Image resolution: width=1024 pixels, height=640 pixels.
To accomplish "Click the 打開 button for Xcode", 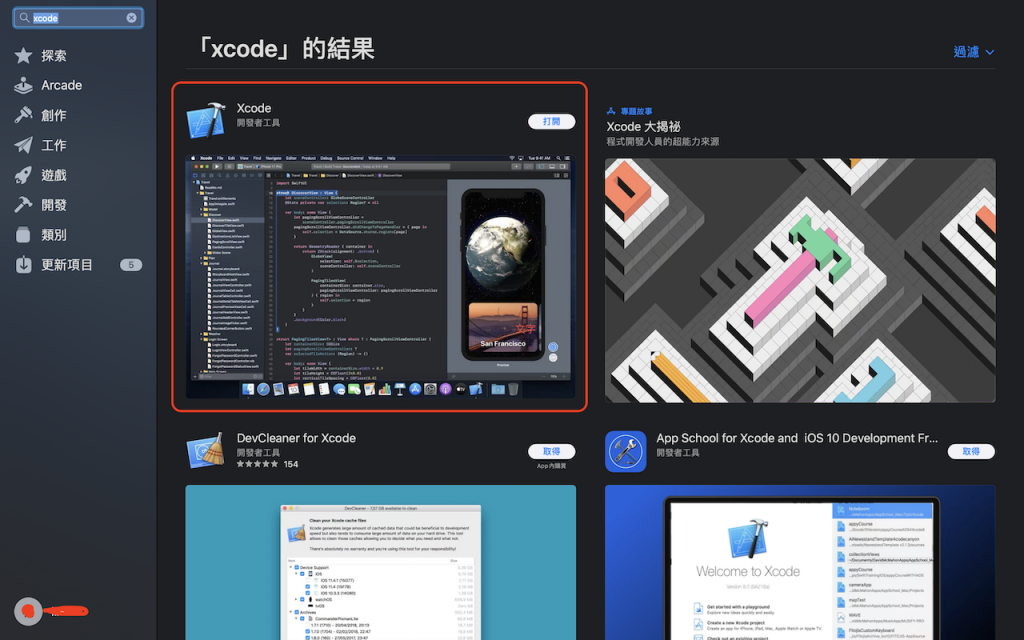I will [x=551, y=121].
